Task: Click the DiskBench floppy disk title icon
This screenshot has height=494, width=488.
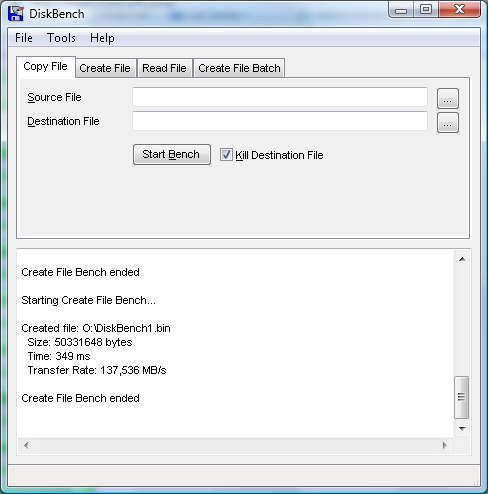Action: (x=16, y=13)
